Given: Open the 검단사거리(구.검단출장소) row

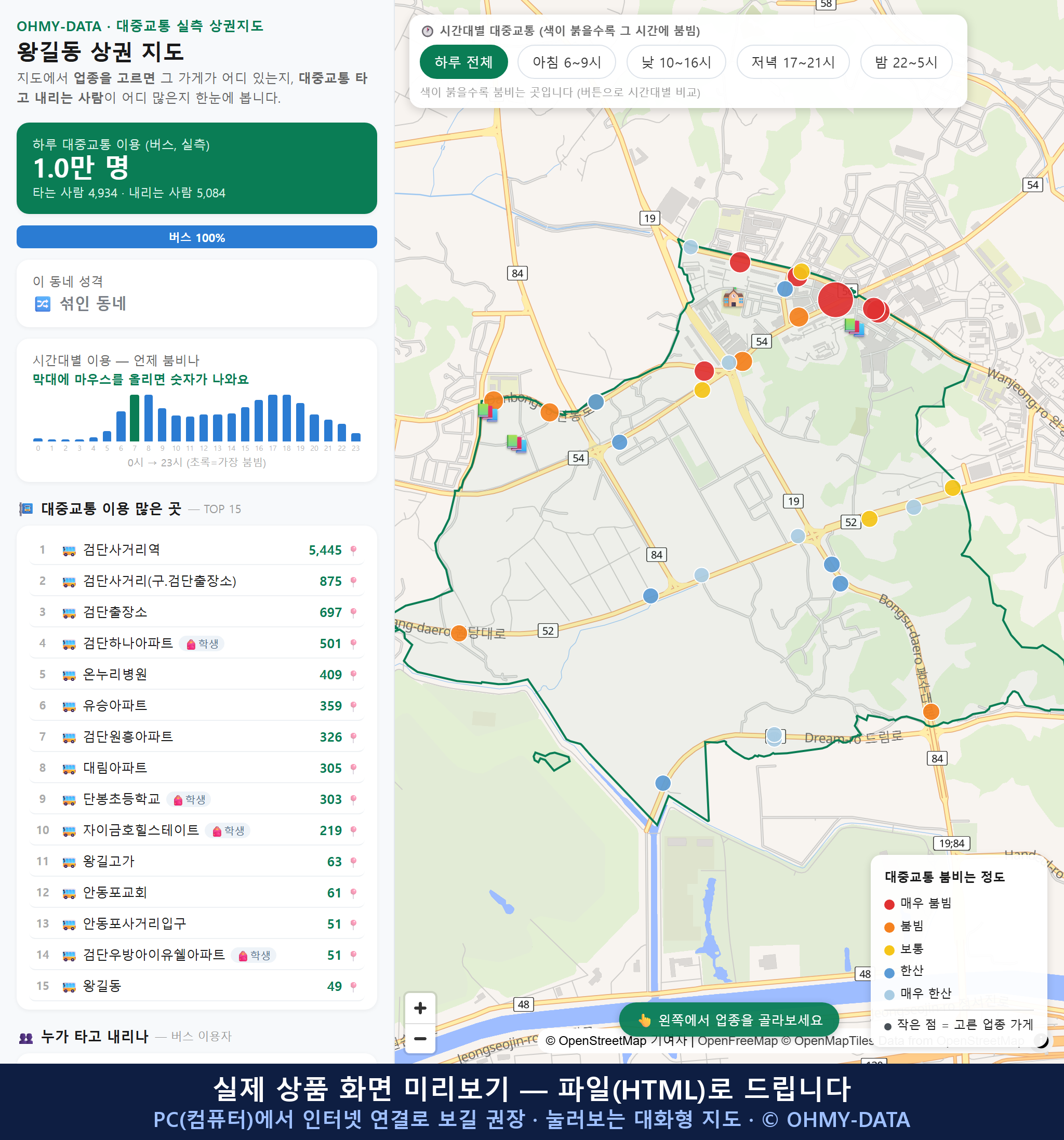Looking at the screenshot, I should point(197,581).
